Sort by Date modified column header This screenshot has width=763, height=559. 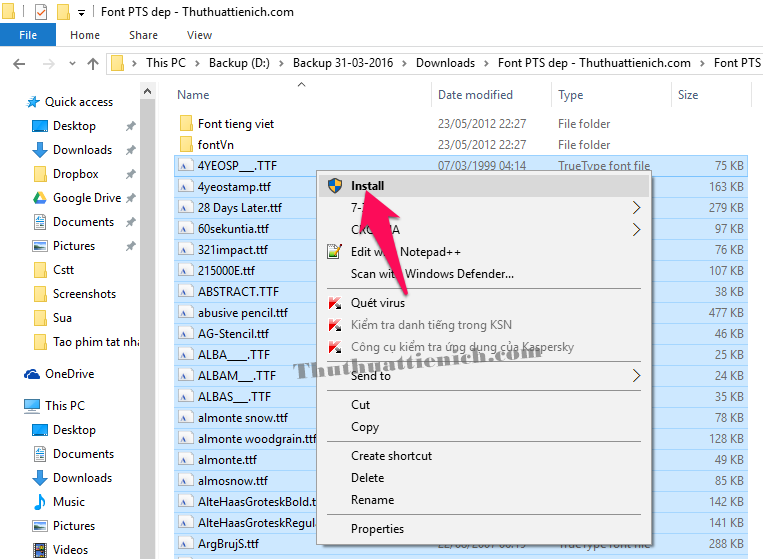click(475, 95)
